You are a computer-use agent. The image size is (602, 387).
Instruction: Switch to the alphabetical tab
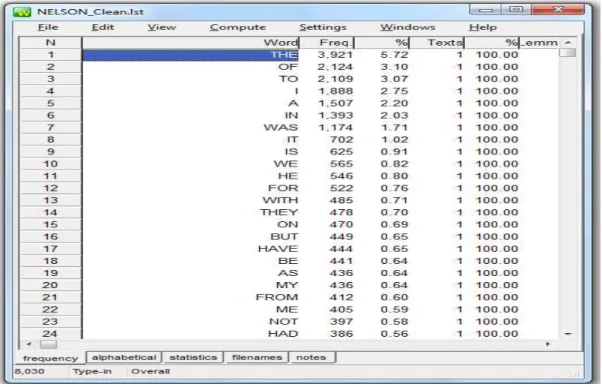pos(124,357)
